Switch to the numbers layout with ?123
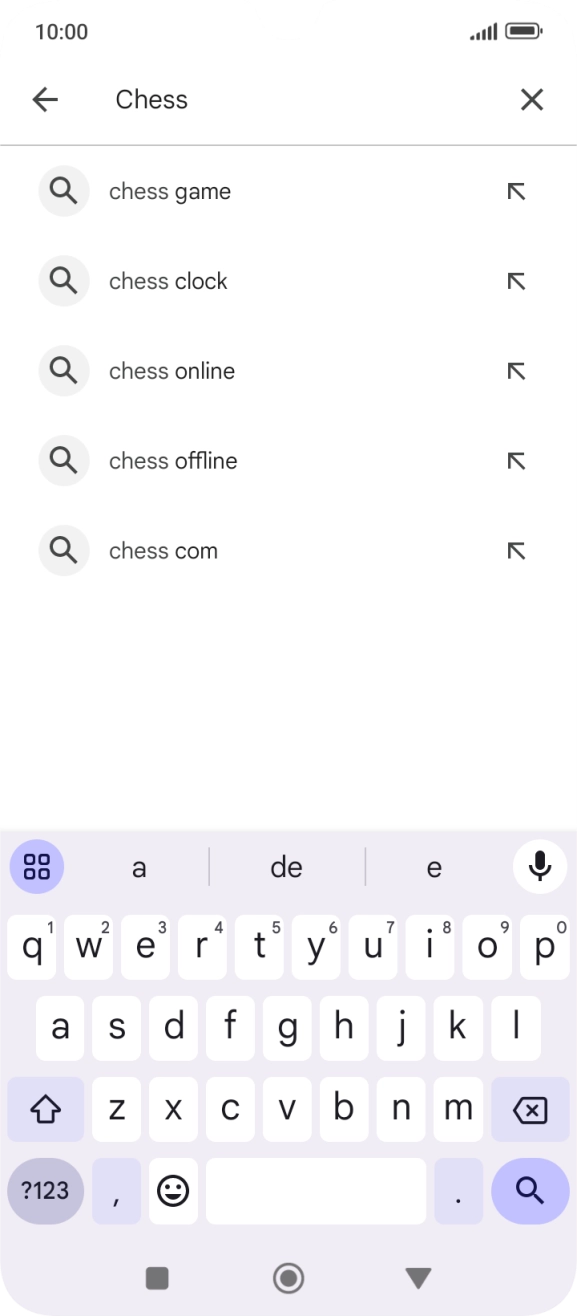 [x=45, y=1190]
